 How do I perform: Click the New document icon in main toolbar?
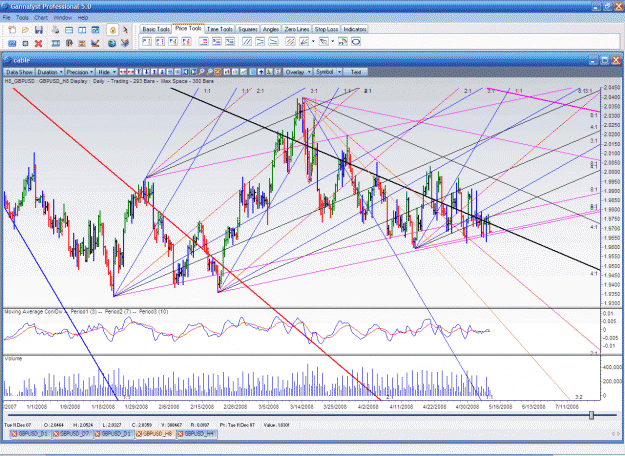pos(12,30)
